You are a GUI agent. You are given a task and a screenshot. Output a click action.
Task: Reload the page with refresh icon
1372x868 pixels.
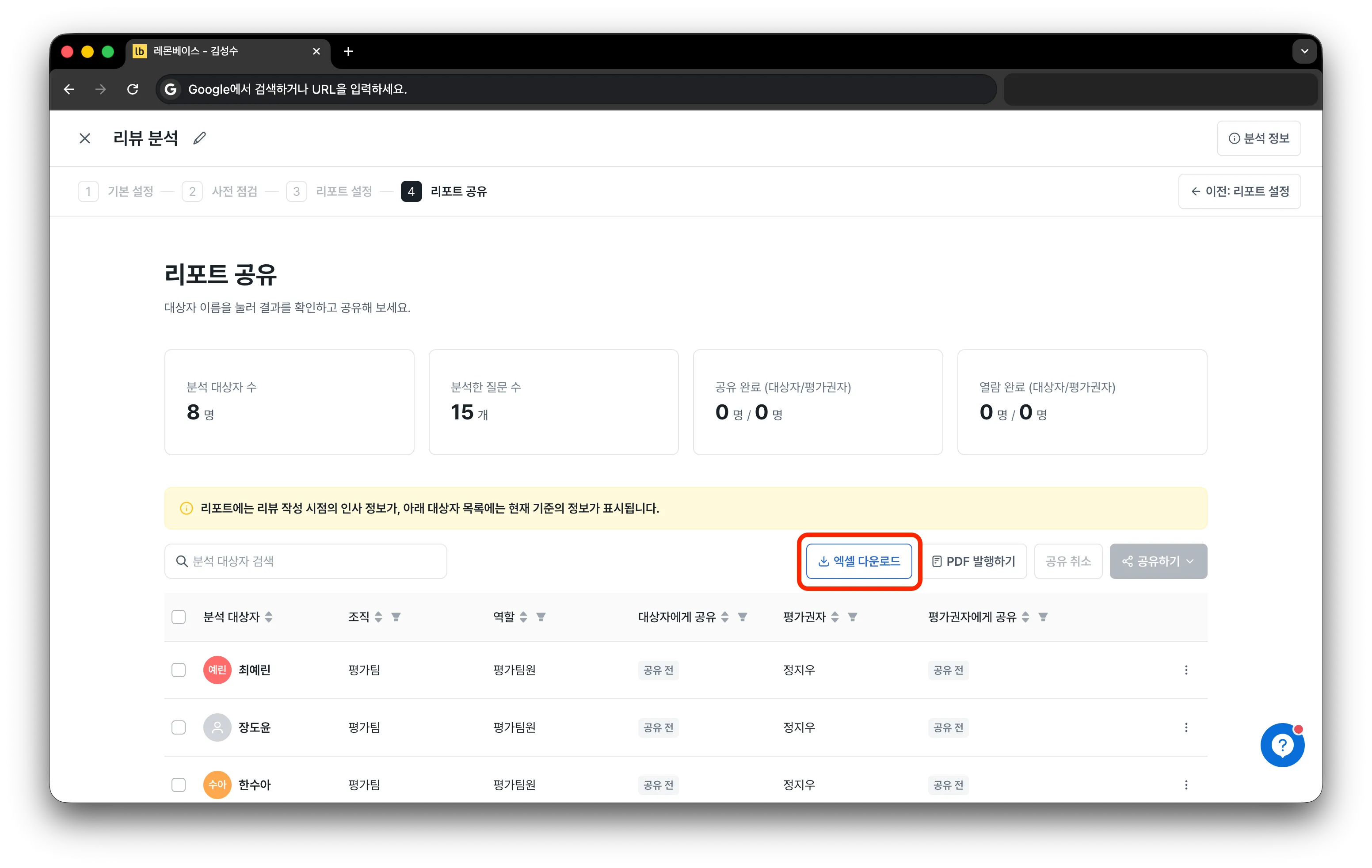click(x=133, y=89)
